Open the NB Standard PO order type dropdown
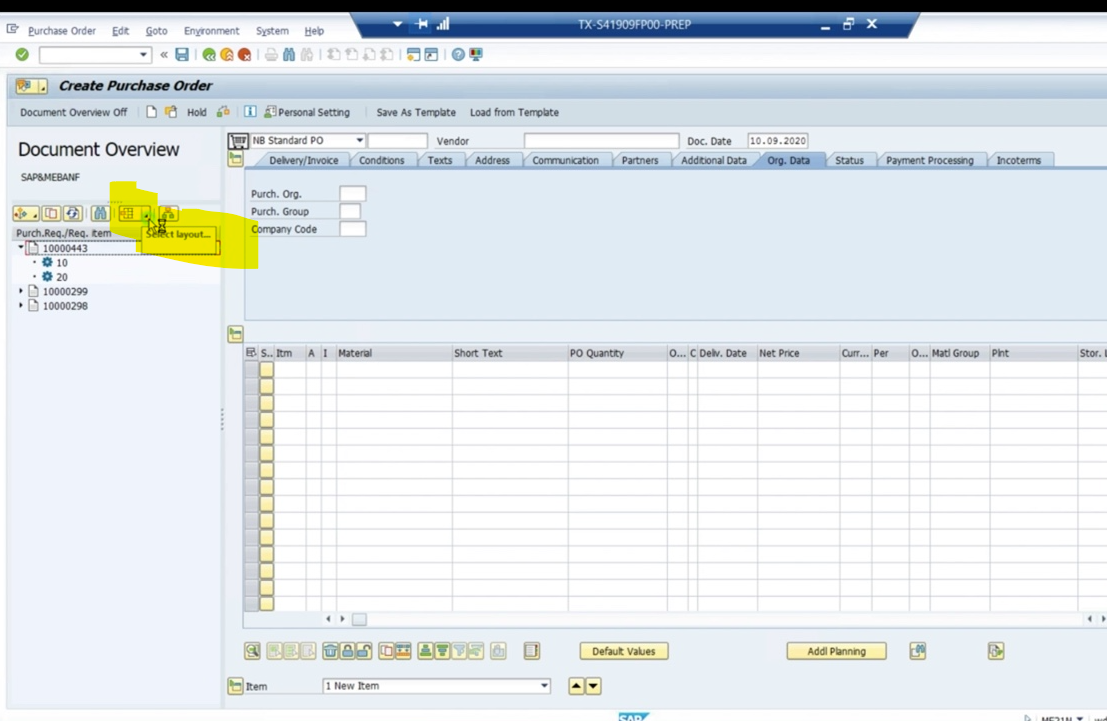Image resolution: width=1107 pixels, height=721 pixels. tap(359, 141)
